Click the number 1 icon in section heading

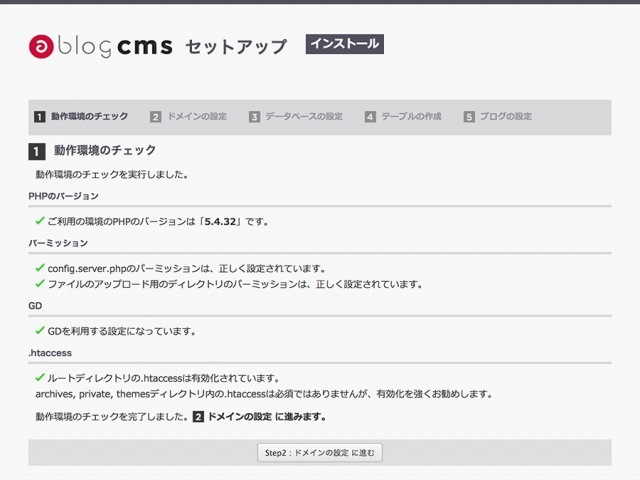37,151
